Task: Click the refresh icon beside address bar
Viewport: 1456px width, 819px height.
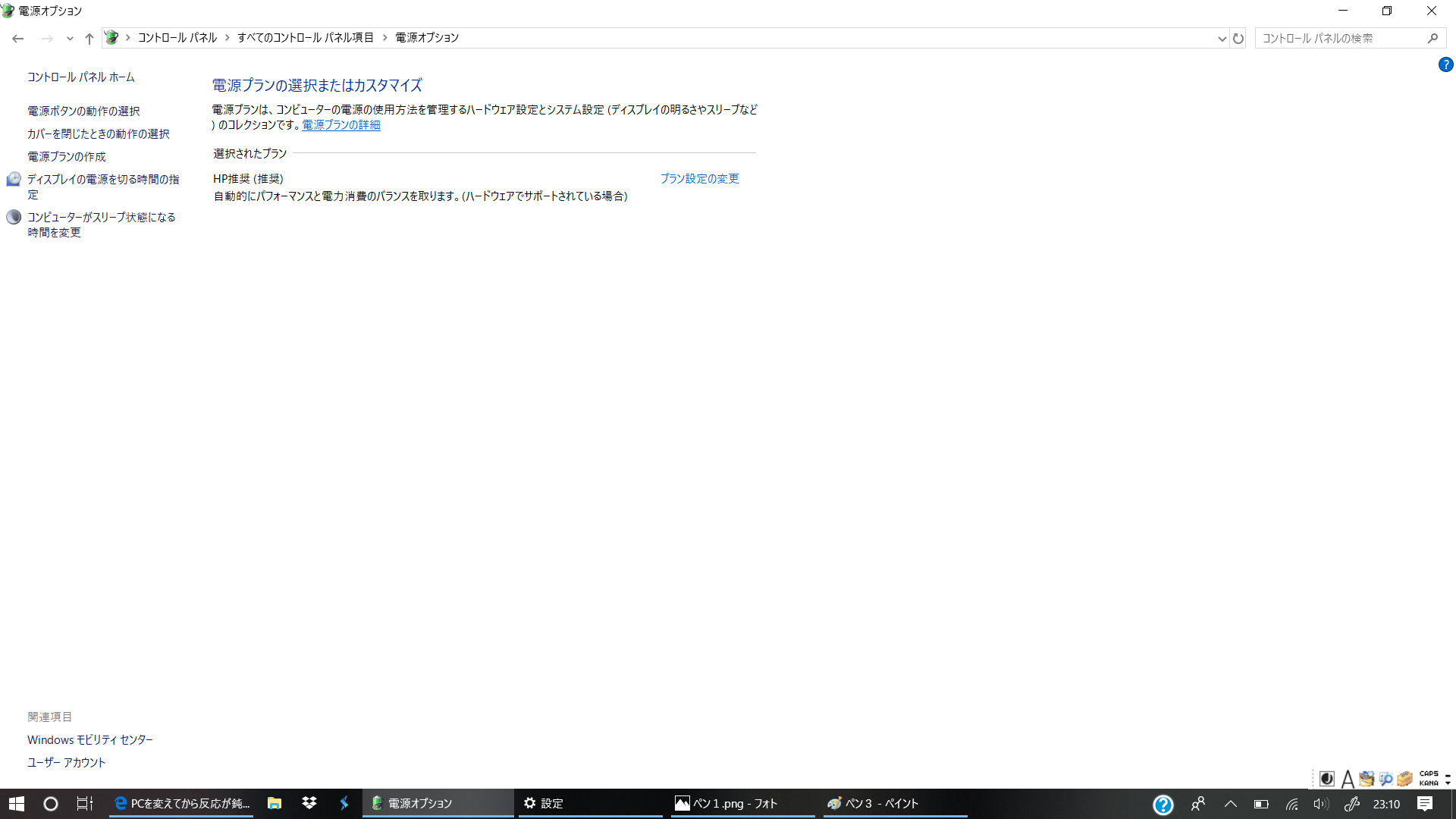Action: [x=1238, y=38]
